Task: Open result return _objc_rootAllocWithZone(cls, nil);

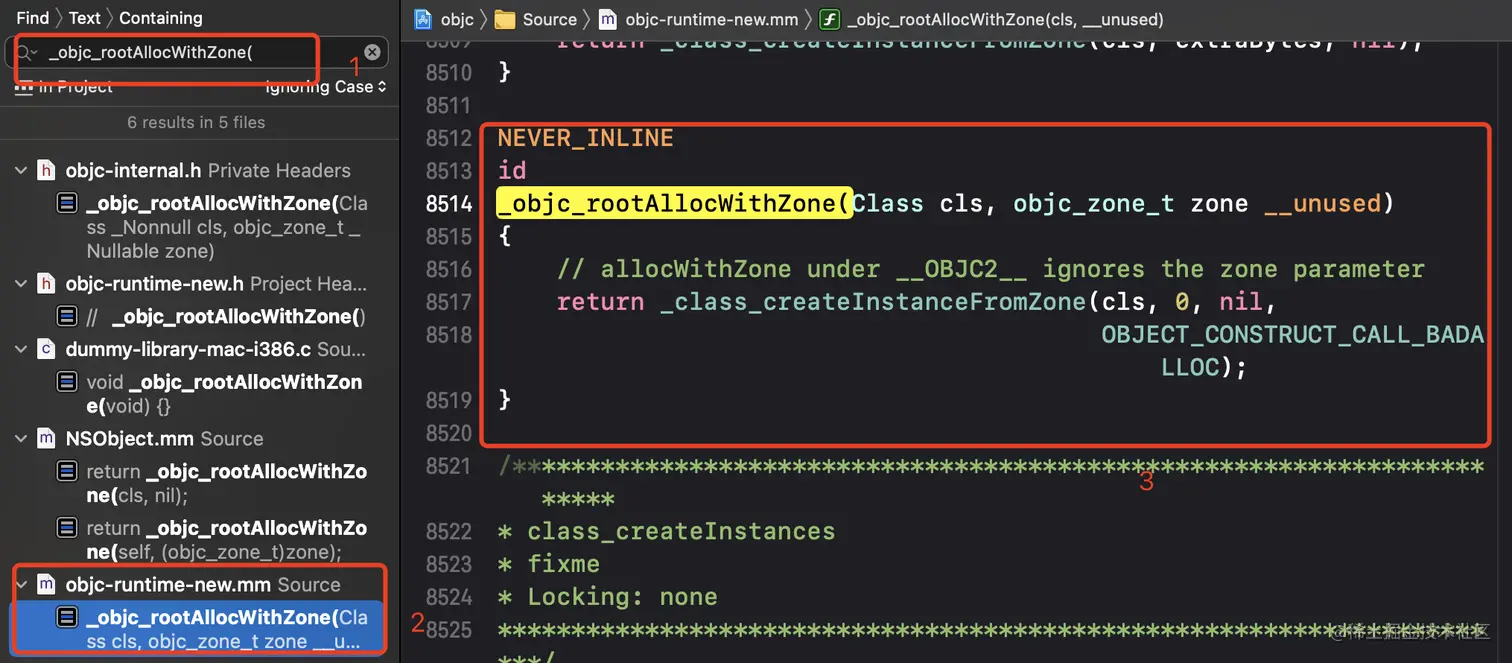Action: click(227, 483)
